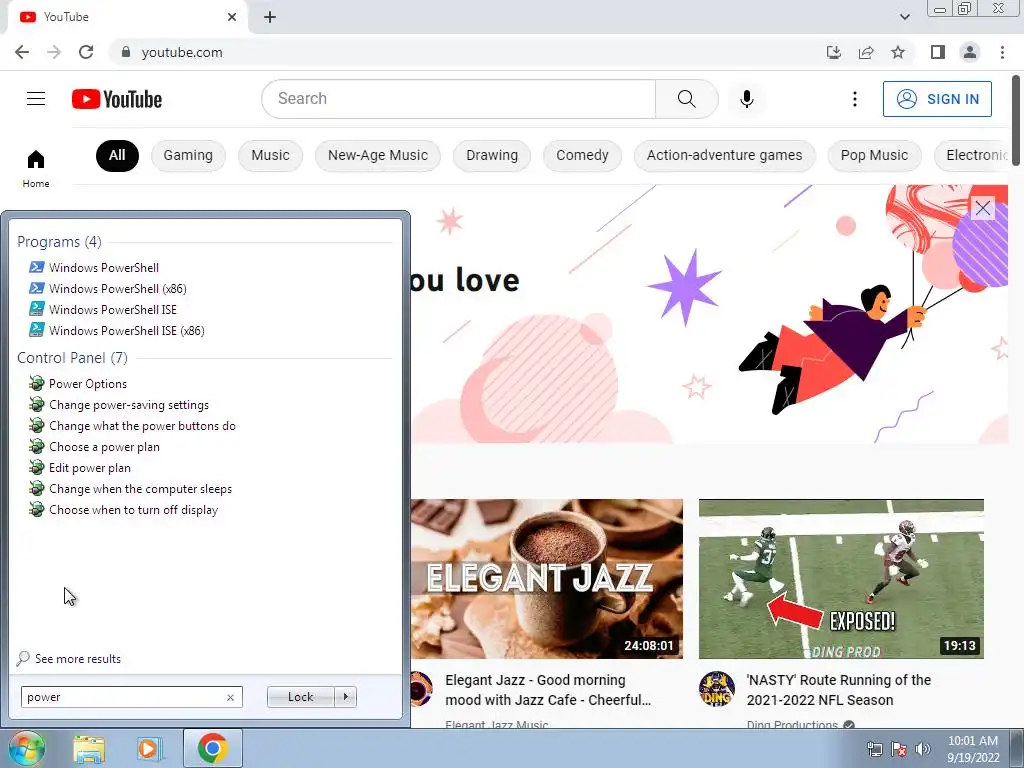Open Chrome three-dot menu
Viewport: 1024px width, 768px height.
pos(1002,52)
